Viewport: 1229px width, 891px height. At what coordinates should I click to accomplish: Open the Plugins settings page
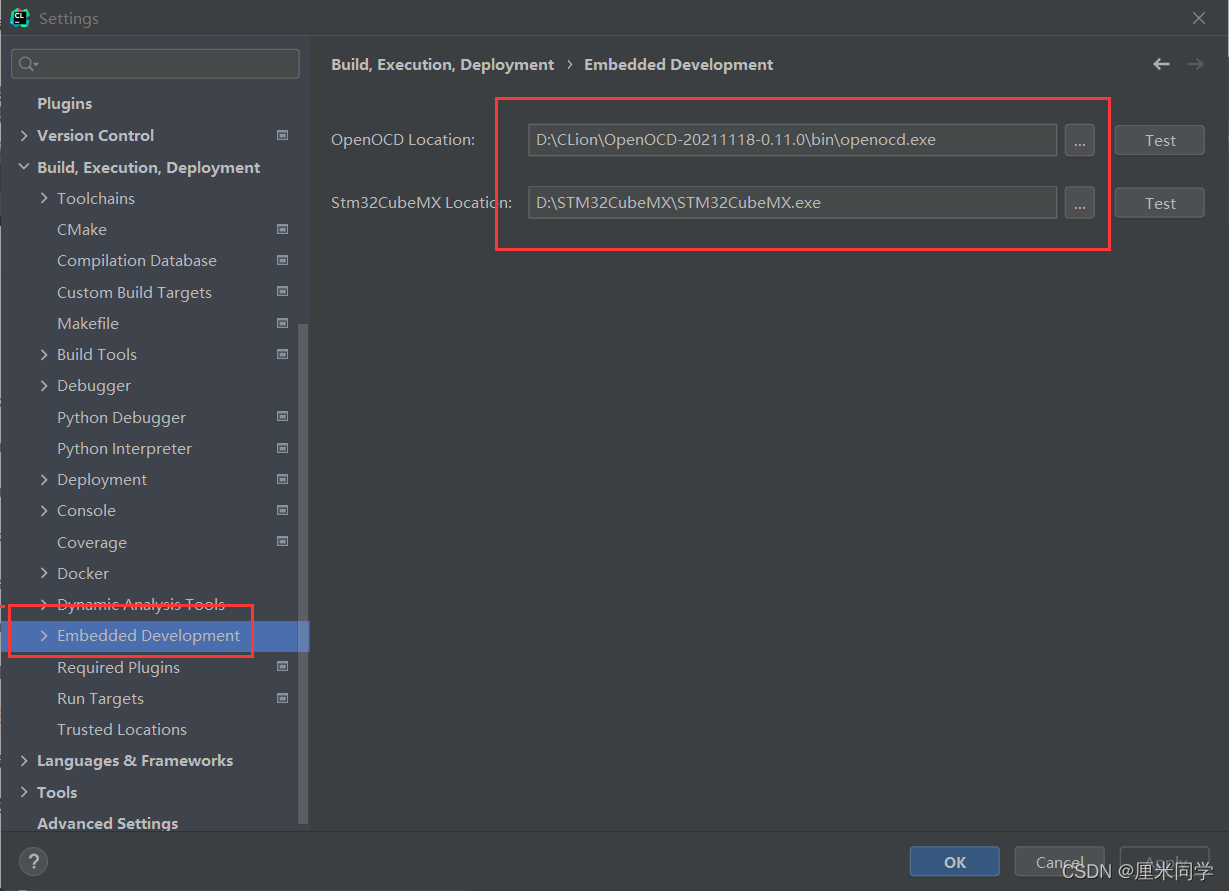(64, 104)
